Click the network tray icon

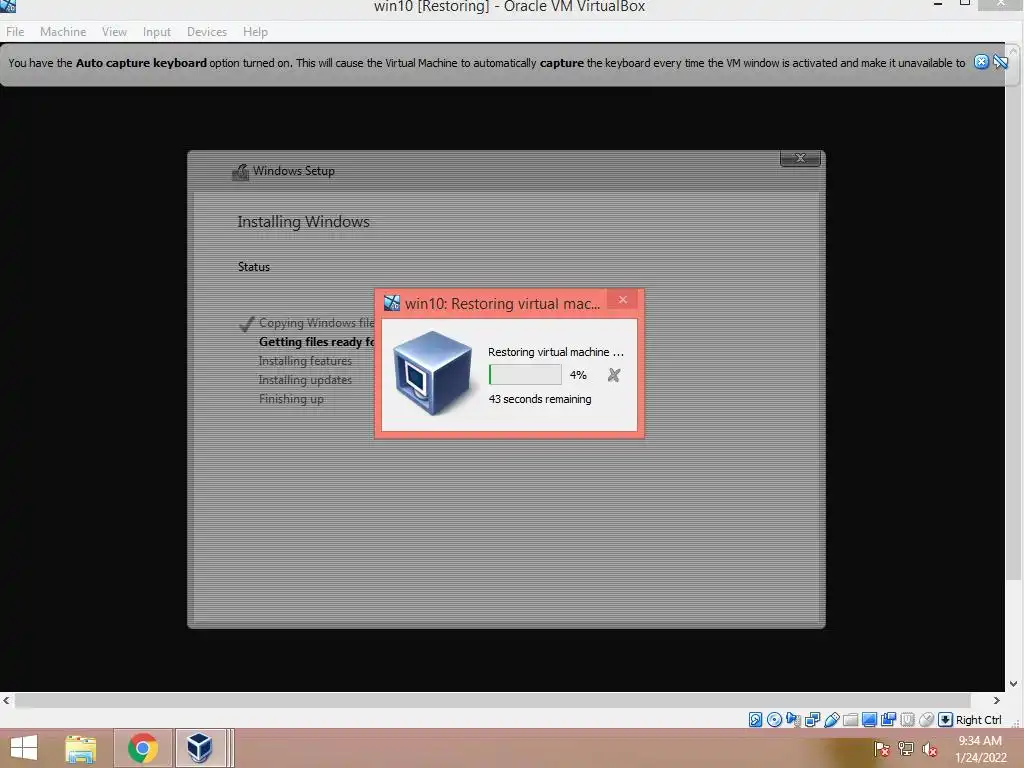click(x=906, y=749)
